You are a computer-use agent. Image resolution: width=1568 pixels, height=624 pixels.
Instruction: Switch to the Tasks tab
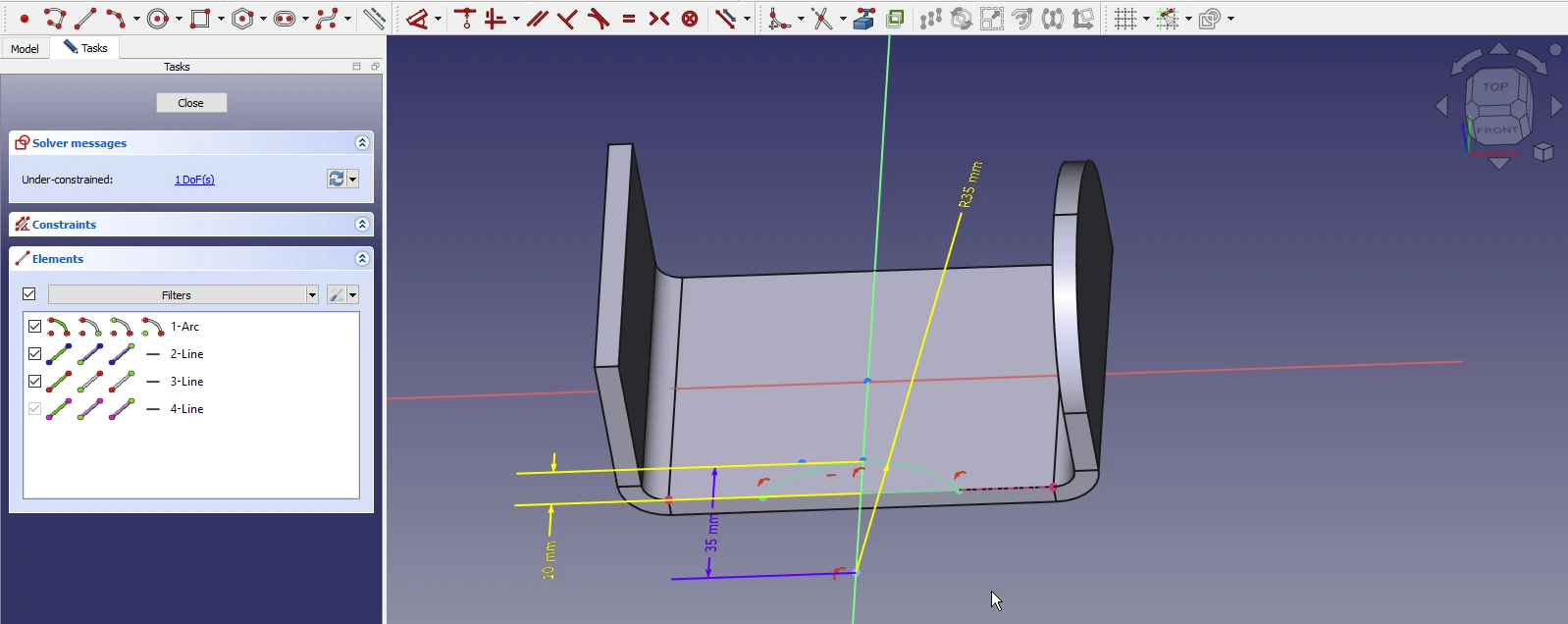(x=85, y=48)
